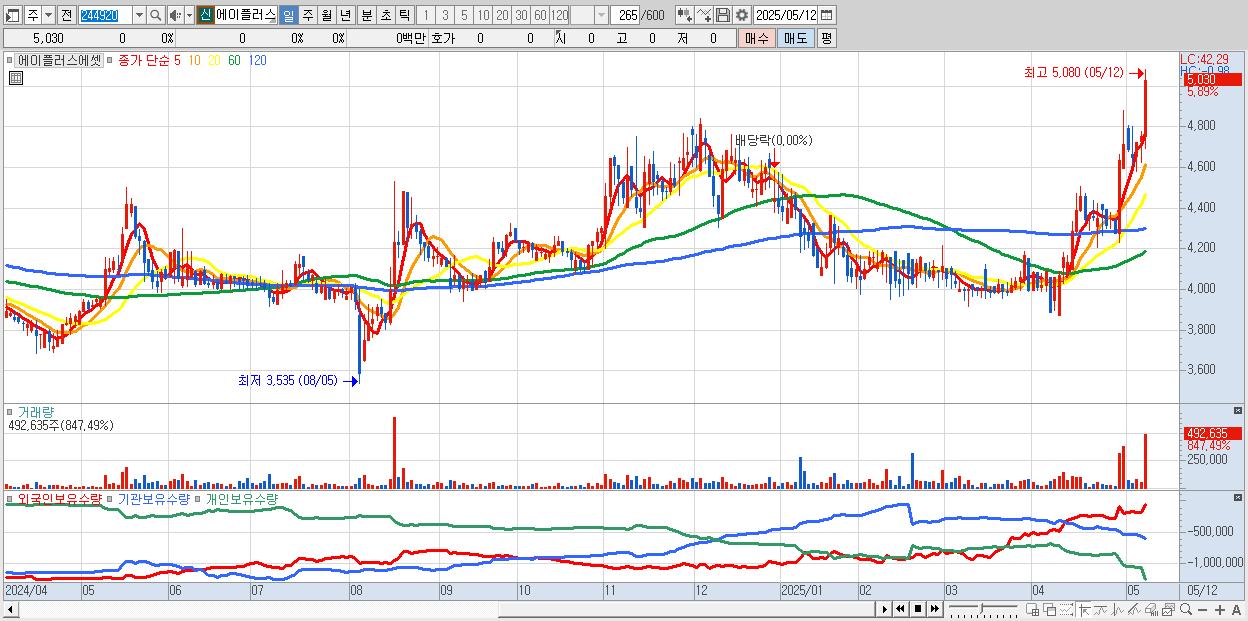
Task: Click the play forward button in bottom bar
Action: 884,609
